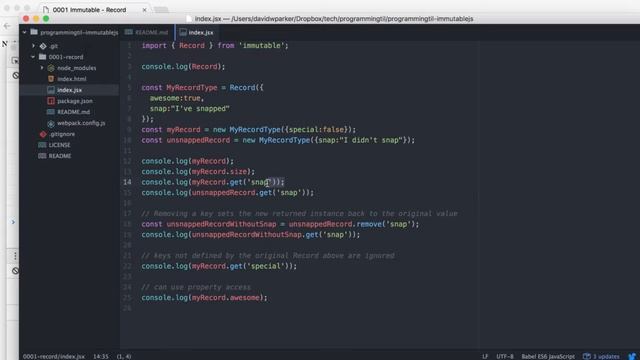This screenshot has width=640, height=360.
Task: Click the console.log(myRecord.awesome) line
Action: tap(204, 298)
